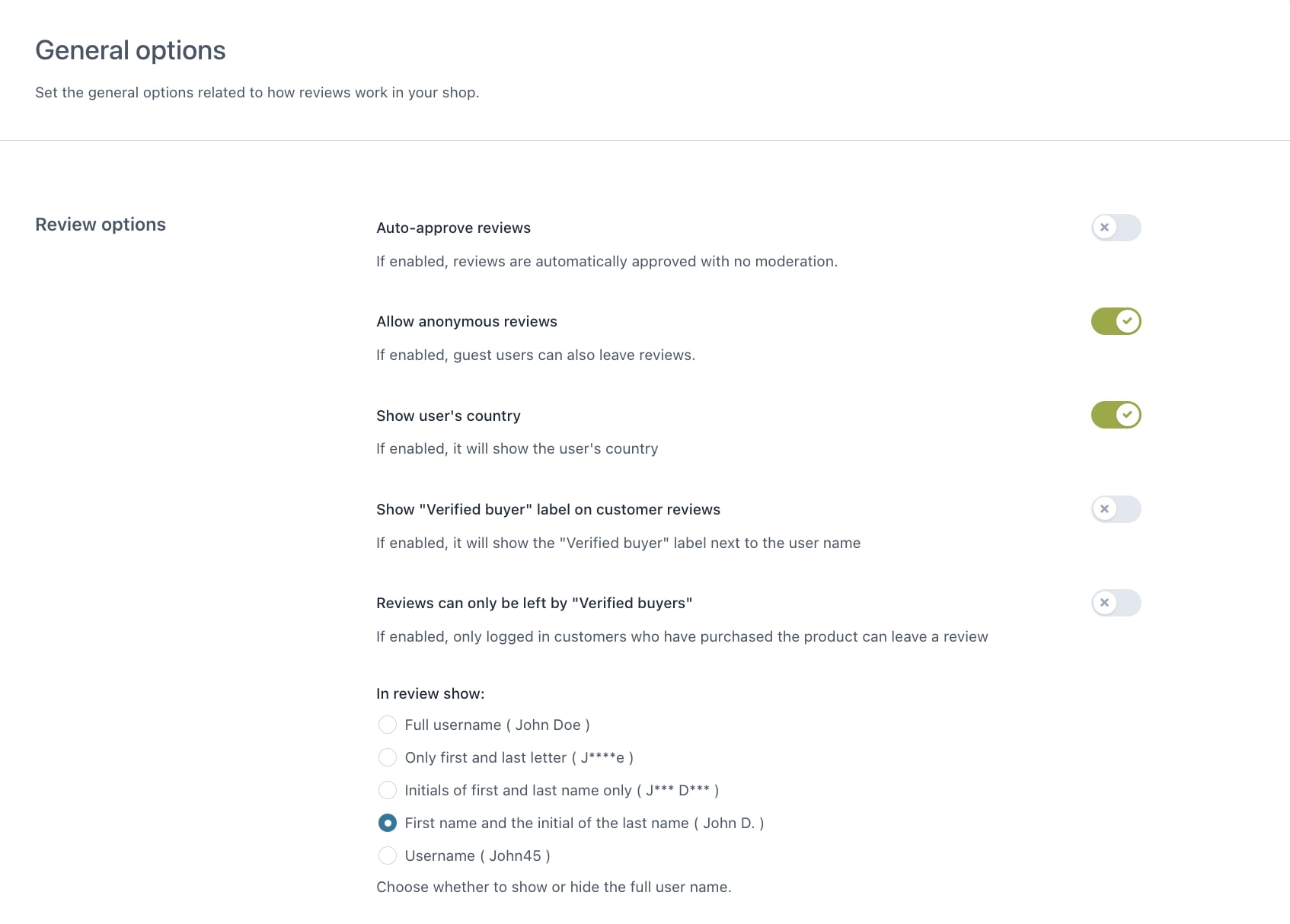Disable the Allow anonymous reviews toggle
The image size is (1290, 924).
coord(1116,321)
